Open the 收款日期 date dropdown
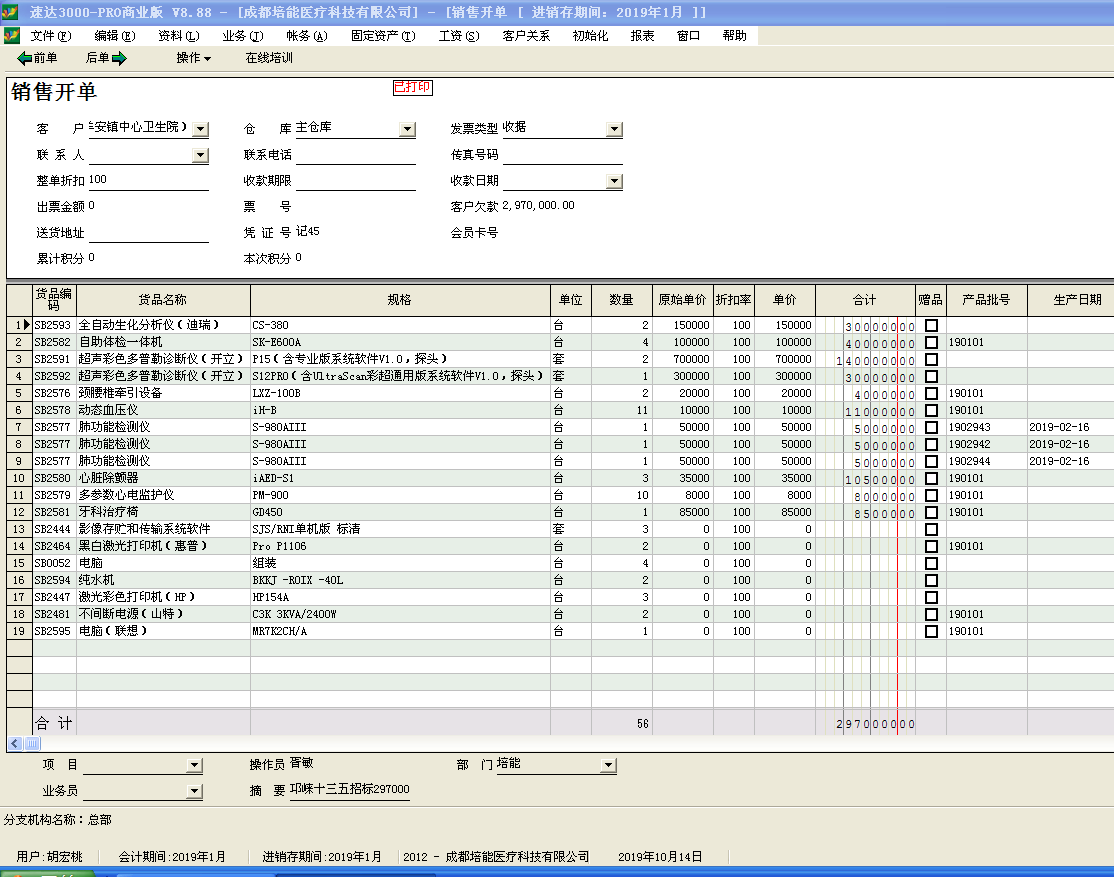The image size is (1114, 877). click(x=614, y=182)
